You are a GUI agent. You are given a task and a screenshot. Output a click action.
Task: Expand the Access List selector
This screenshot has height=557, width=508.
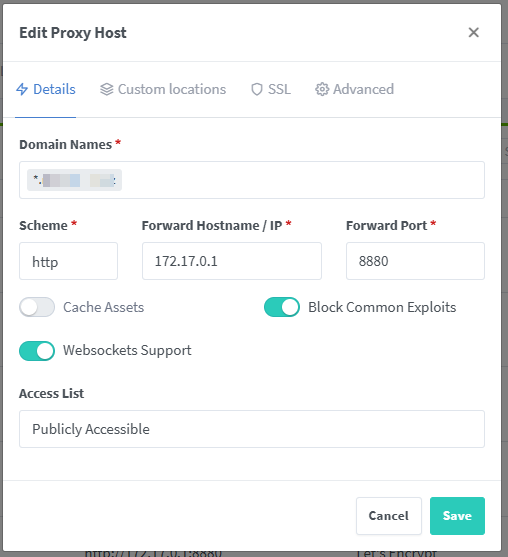(252, 429)
